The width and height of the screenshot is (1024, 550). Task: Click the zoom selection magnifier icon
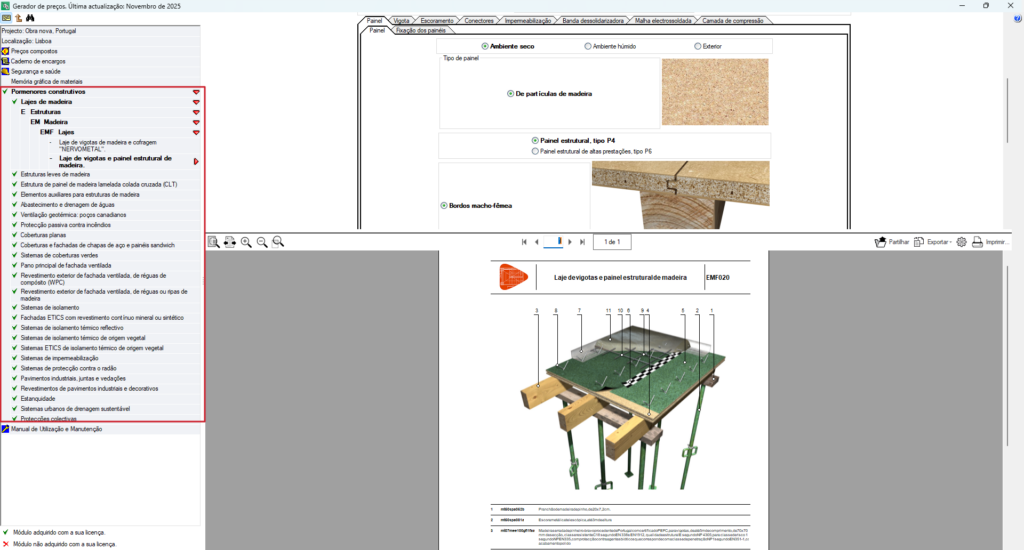tap(278, 242)
